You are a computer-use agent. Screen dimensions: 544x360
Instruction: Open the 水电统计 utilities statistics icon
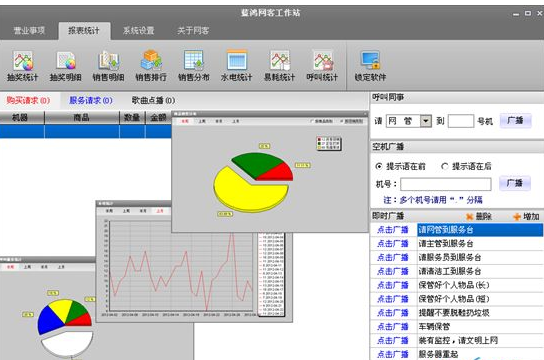coord(237,66)
